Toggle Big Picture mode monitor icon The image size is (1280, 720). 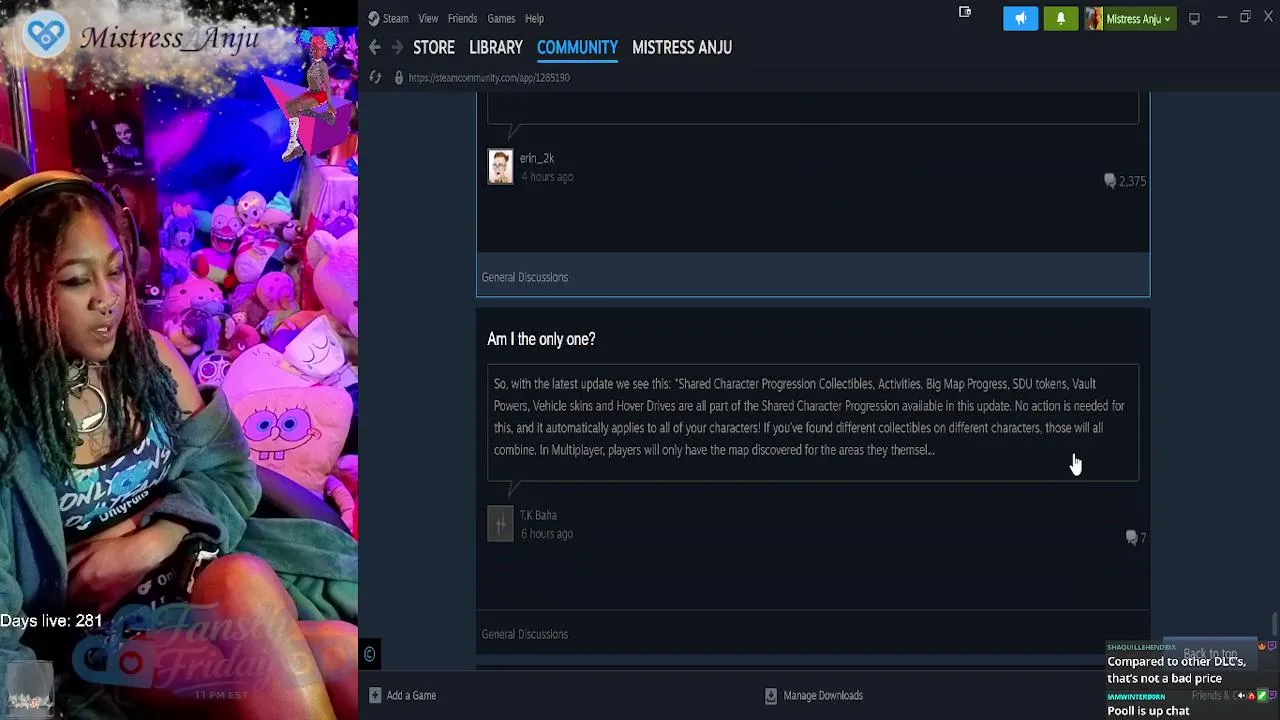click(x=1194, y=18)
